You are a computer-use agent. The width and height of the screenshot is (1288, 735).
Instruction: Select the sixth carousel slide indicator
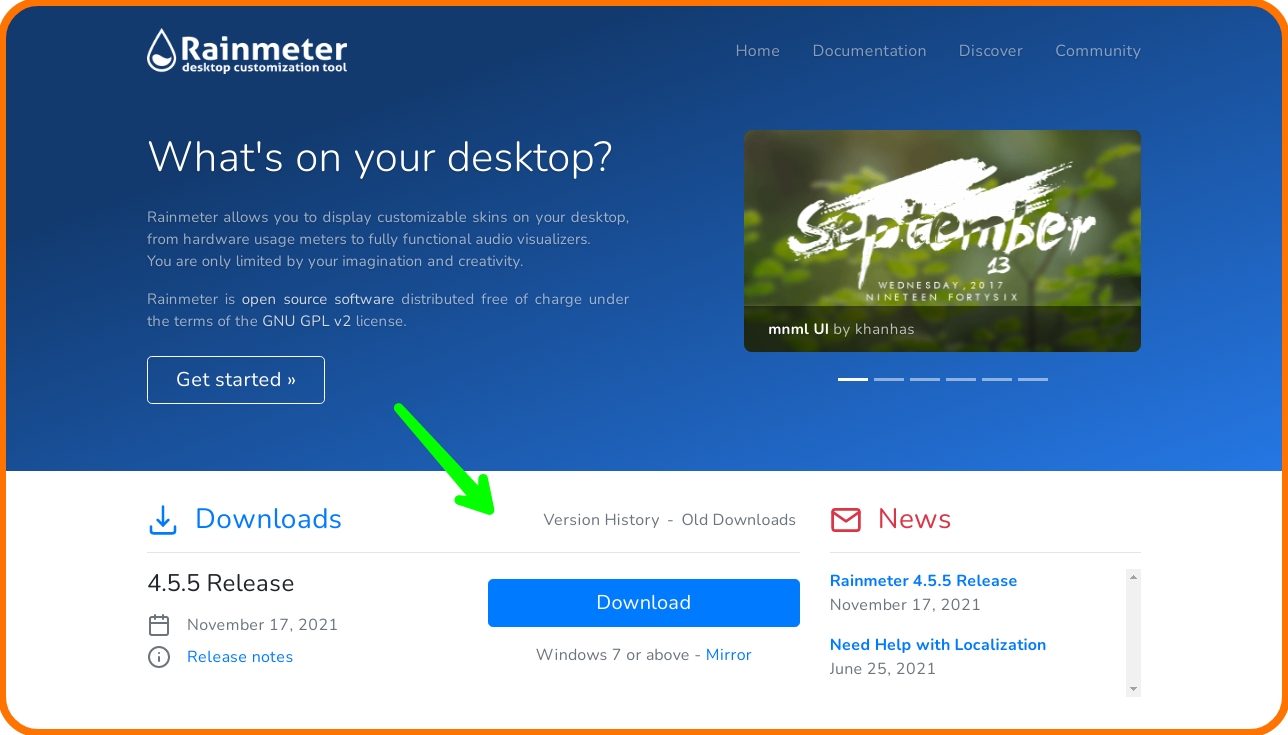[1033, 379]
